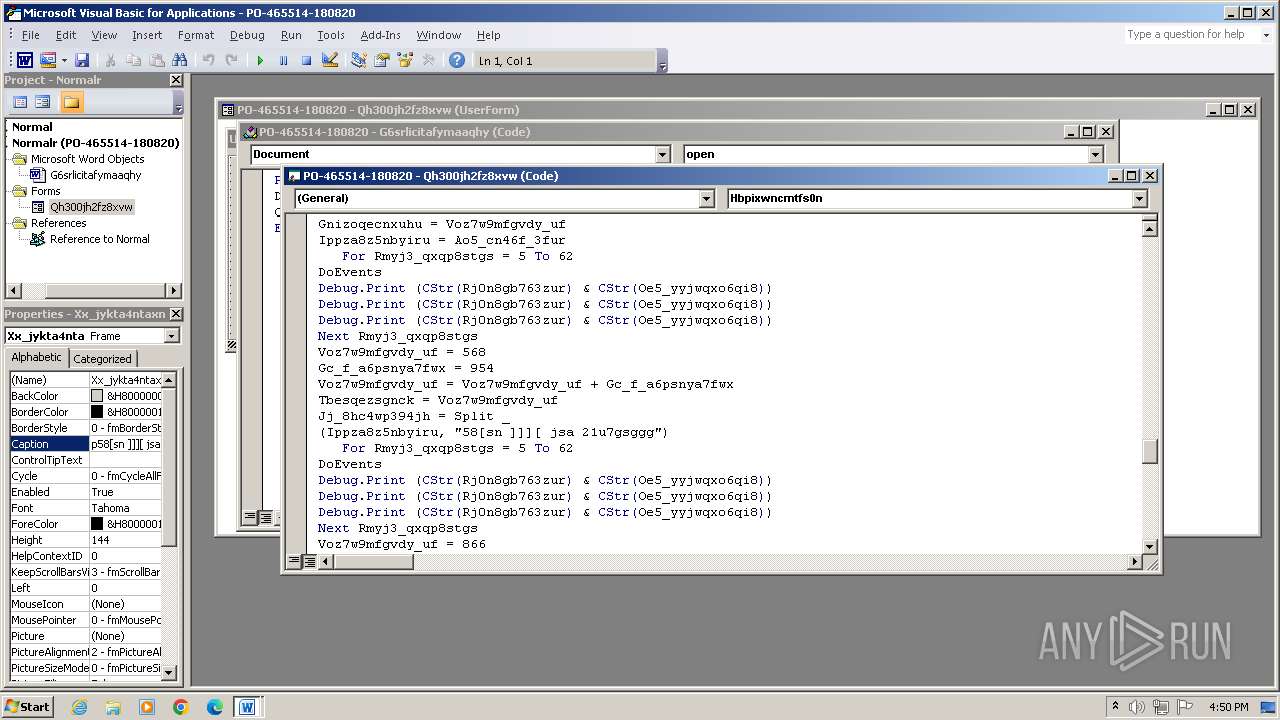This screenshot has width=1280, height=720.
Task: Open the Debug menu
Action: click(x=247, y=35)
